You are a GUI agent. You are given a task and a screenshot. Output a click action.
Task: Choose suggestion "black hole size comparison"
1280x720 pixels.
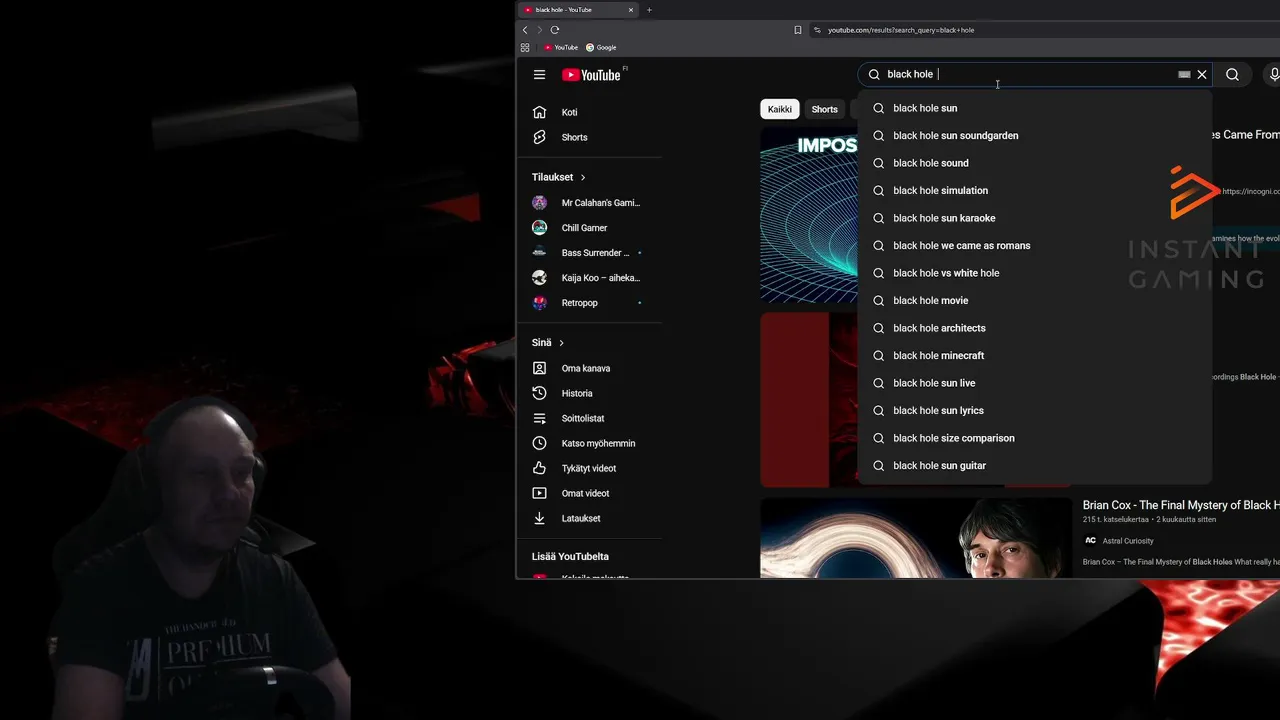click(1035, 438)
